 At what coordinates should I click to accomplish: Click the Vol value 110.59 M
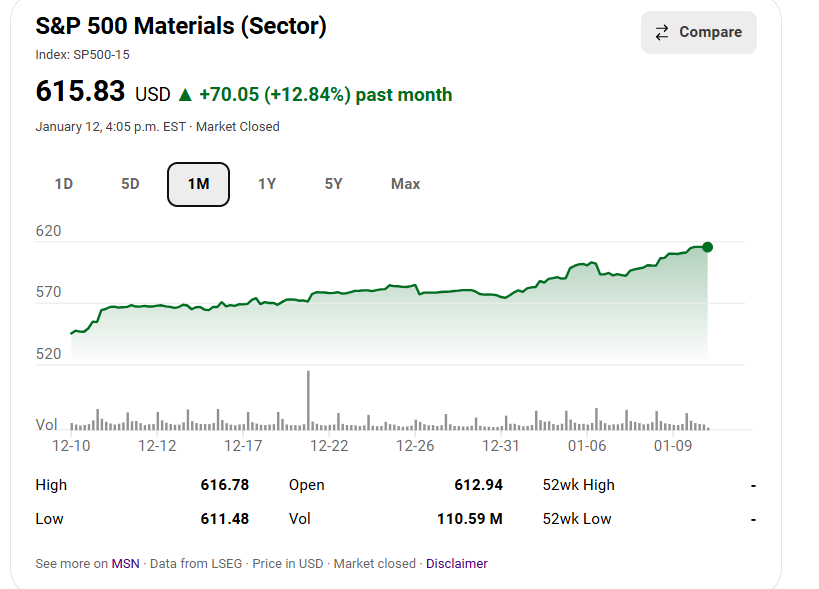pyautogui.click(x=469, y=519)
